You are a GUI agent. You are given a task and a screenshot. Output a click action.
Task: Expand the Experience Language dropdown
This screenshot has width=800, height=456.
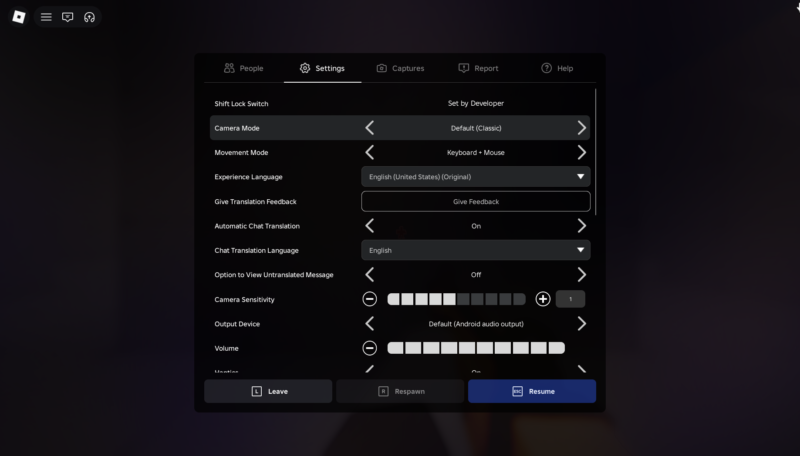point(476,176)
